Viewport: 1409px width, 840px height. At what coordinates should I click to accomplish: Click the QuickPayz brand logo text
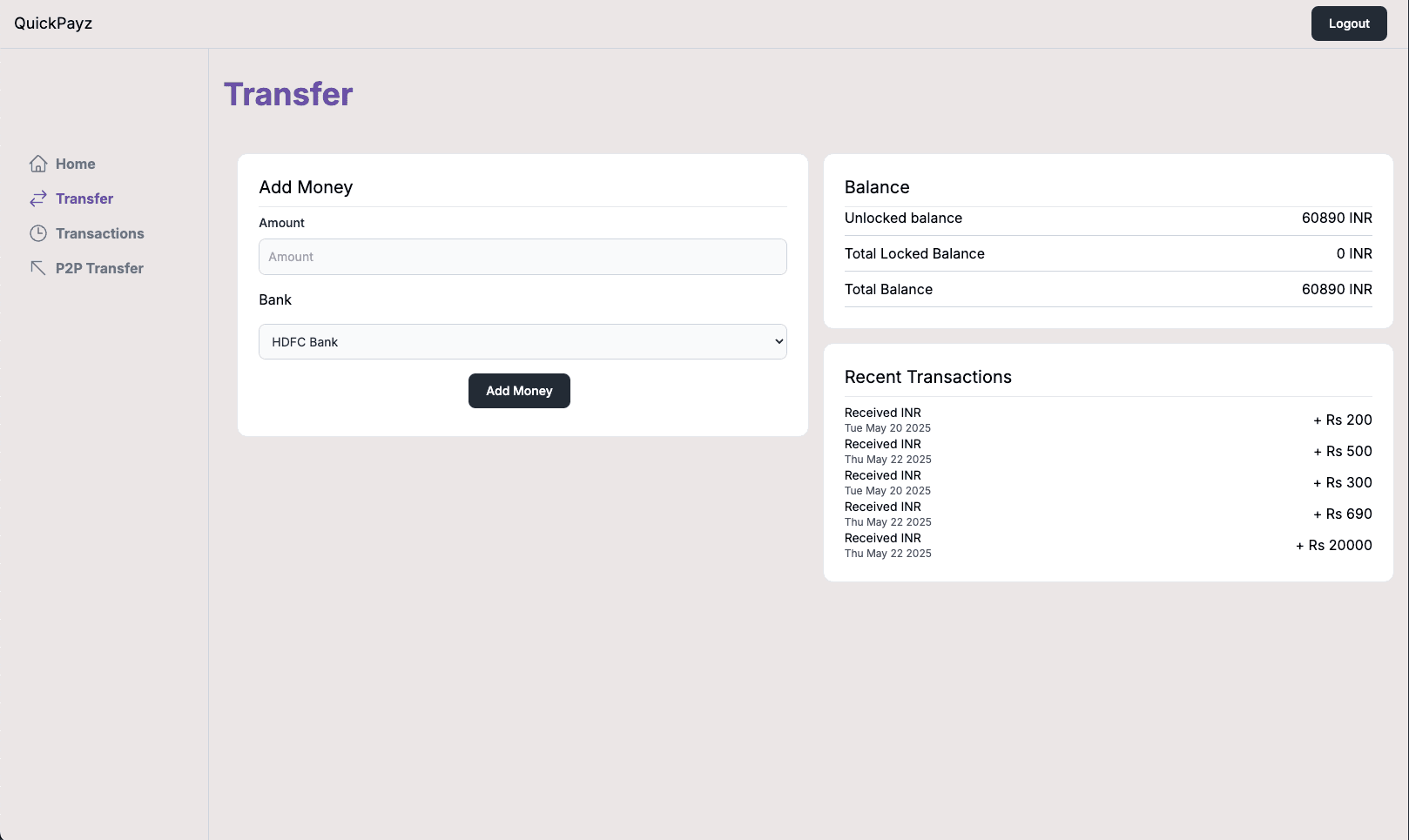tap(53, 24)
